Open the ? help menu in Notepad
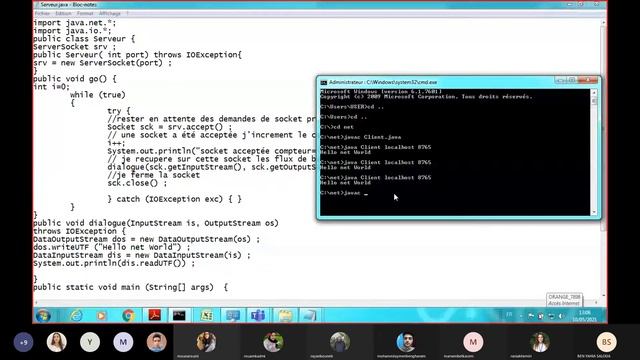This screenshot has height=360, width=640. click(127, 13)
